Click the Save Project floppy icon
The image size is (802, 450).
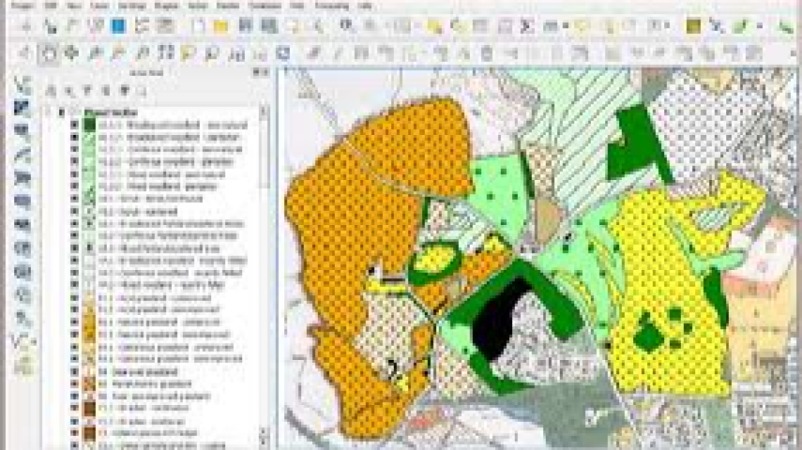tap(246, 26)
